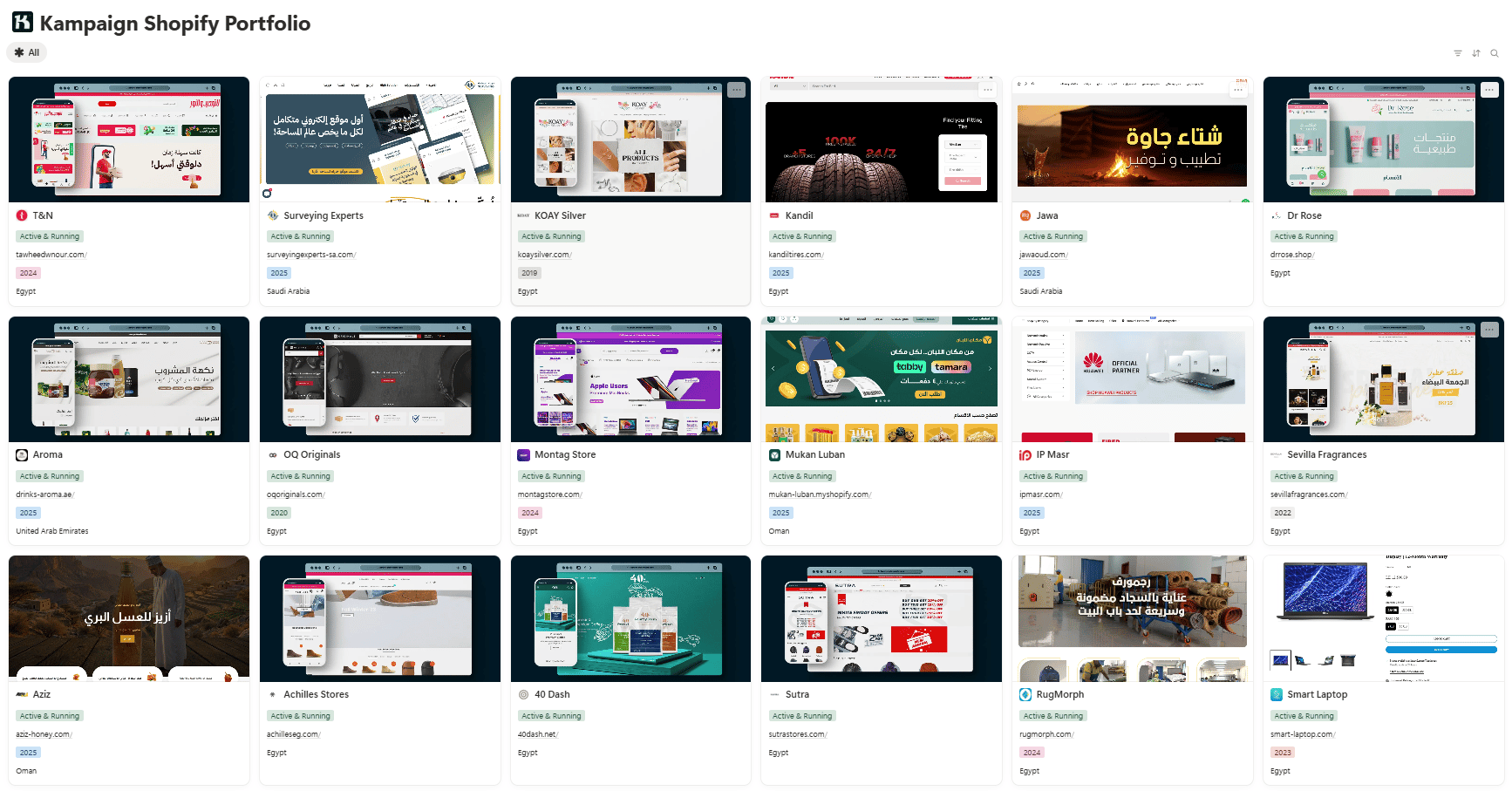Click the Surveying Experts card title
The image size is (1512, 791).
[324, 215]
